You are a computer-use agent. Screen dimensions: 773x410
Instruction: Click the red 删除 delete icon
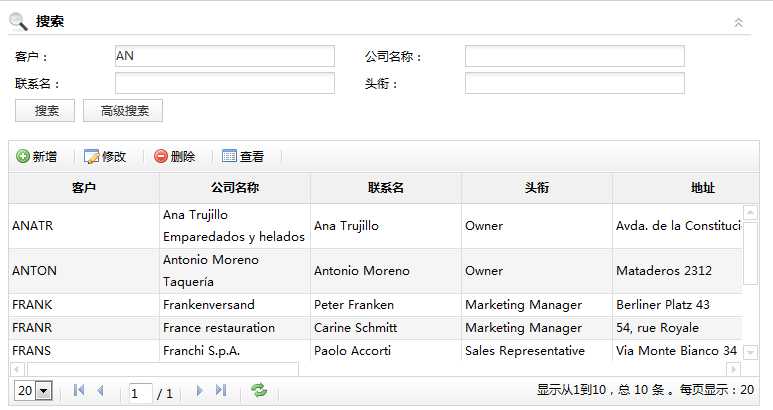[161, 156]
